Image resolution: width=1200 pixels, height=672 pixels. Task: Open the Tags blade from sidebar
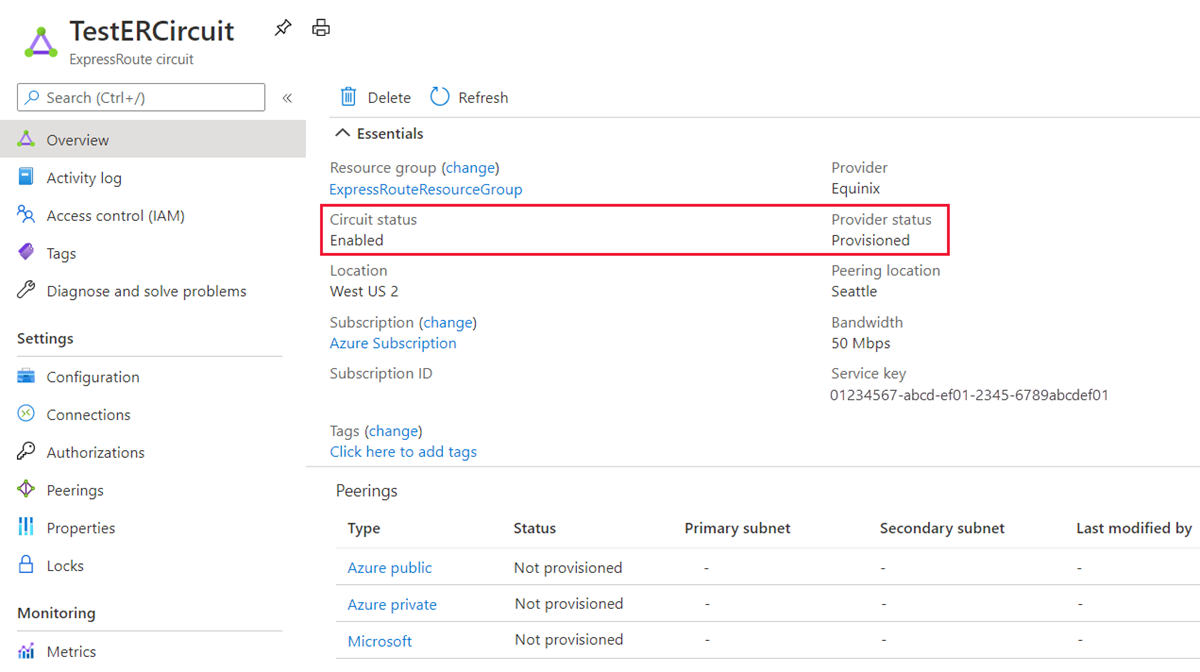60,252
